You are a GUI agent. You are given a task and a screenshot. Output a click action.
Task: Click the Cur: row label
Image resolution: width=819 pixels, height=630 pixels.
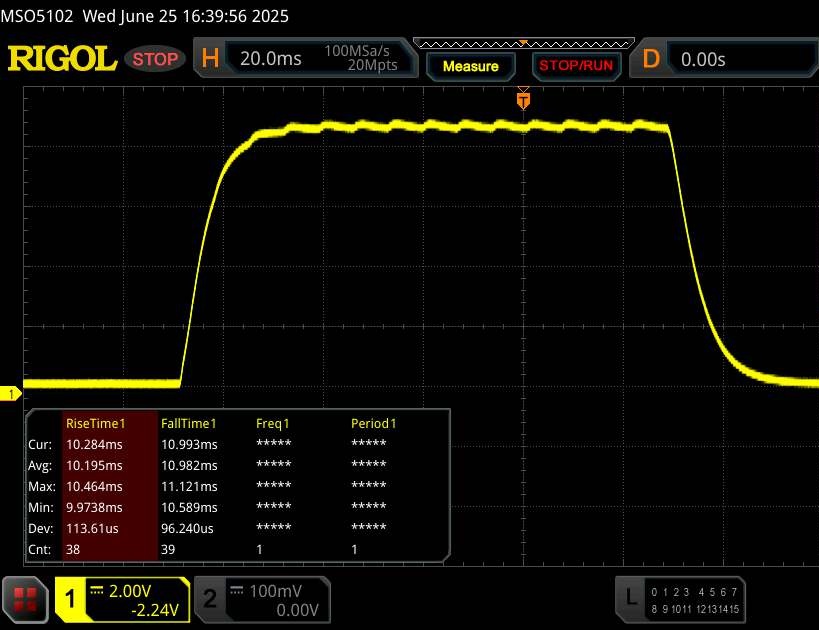tap(40, 445)
